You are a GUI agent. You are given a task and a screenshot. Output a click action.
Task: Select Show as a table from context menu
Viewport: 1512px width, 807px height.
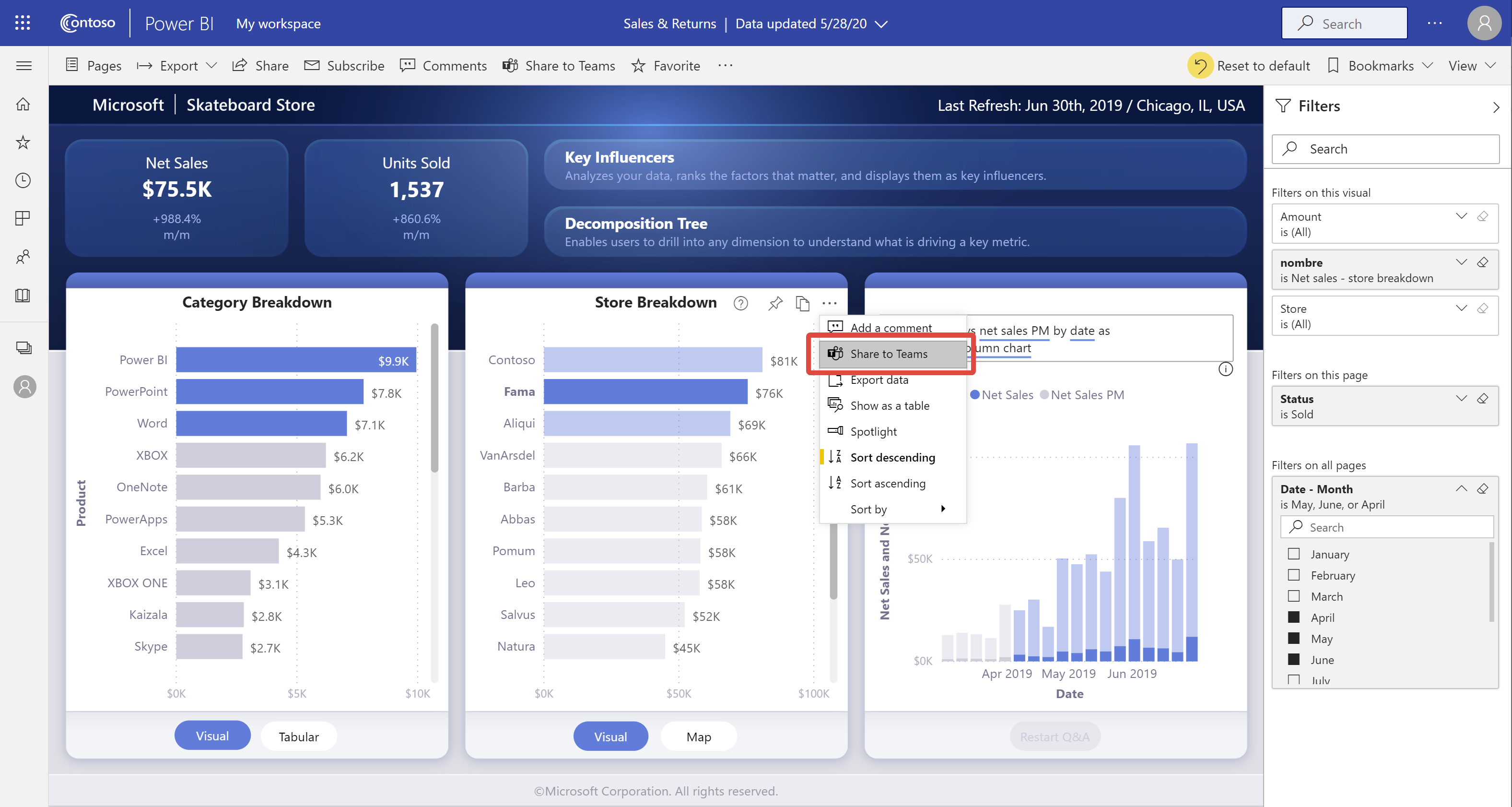coord(890,405)
